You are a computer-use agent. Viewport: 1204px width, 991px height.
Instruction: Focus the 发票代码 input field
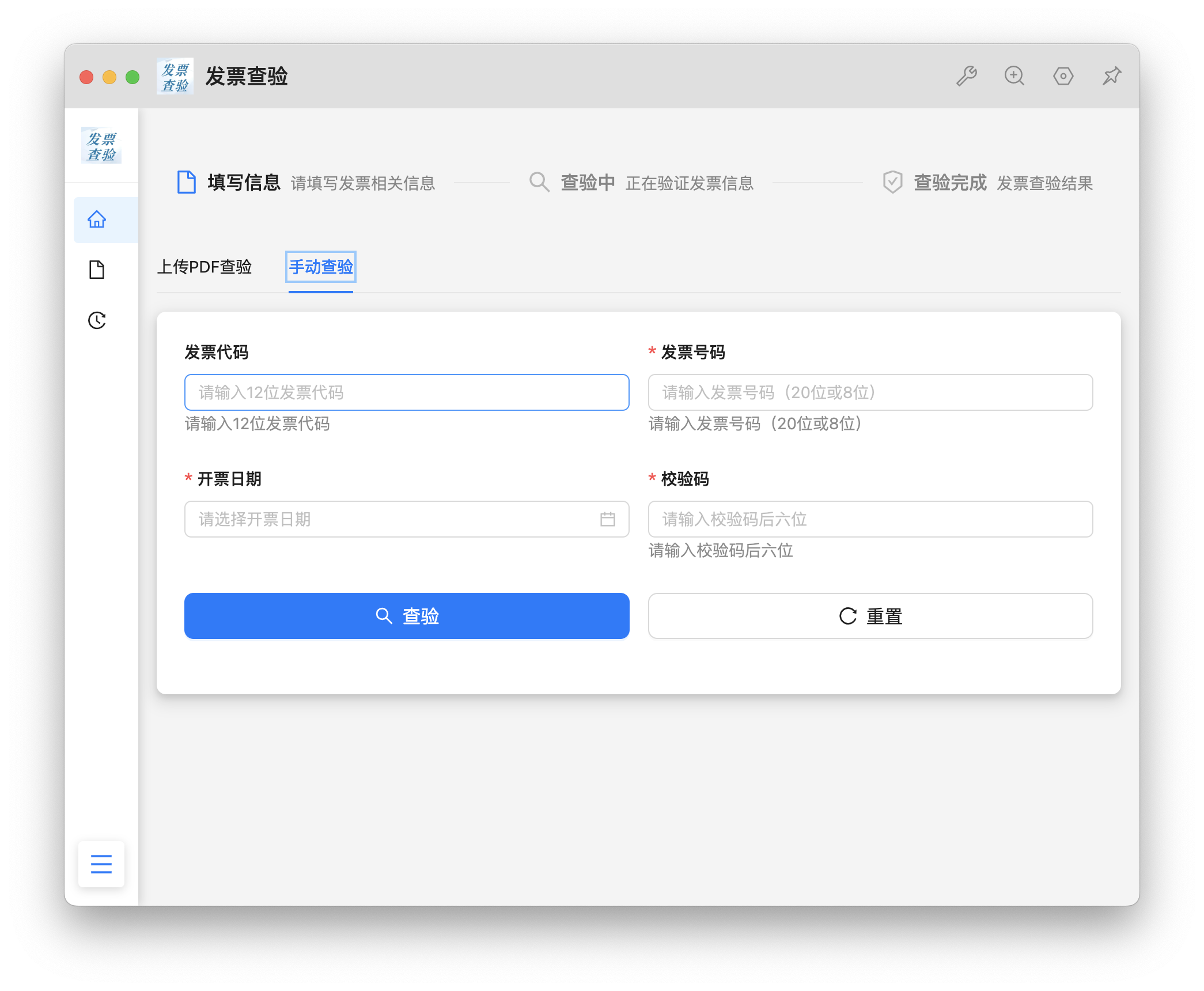point(407,392)
